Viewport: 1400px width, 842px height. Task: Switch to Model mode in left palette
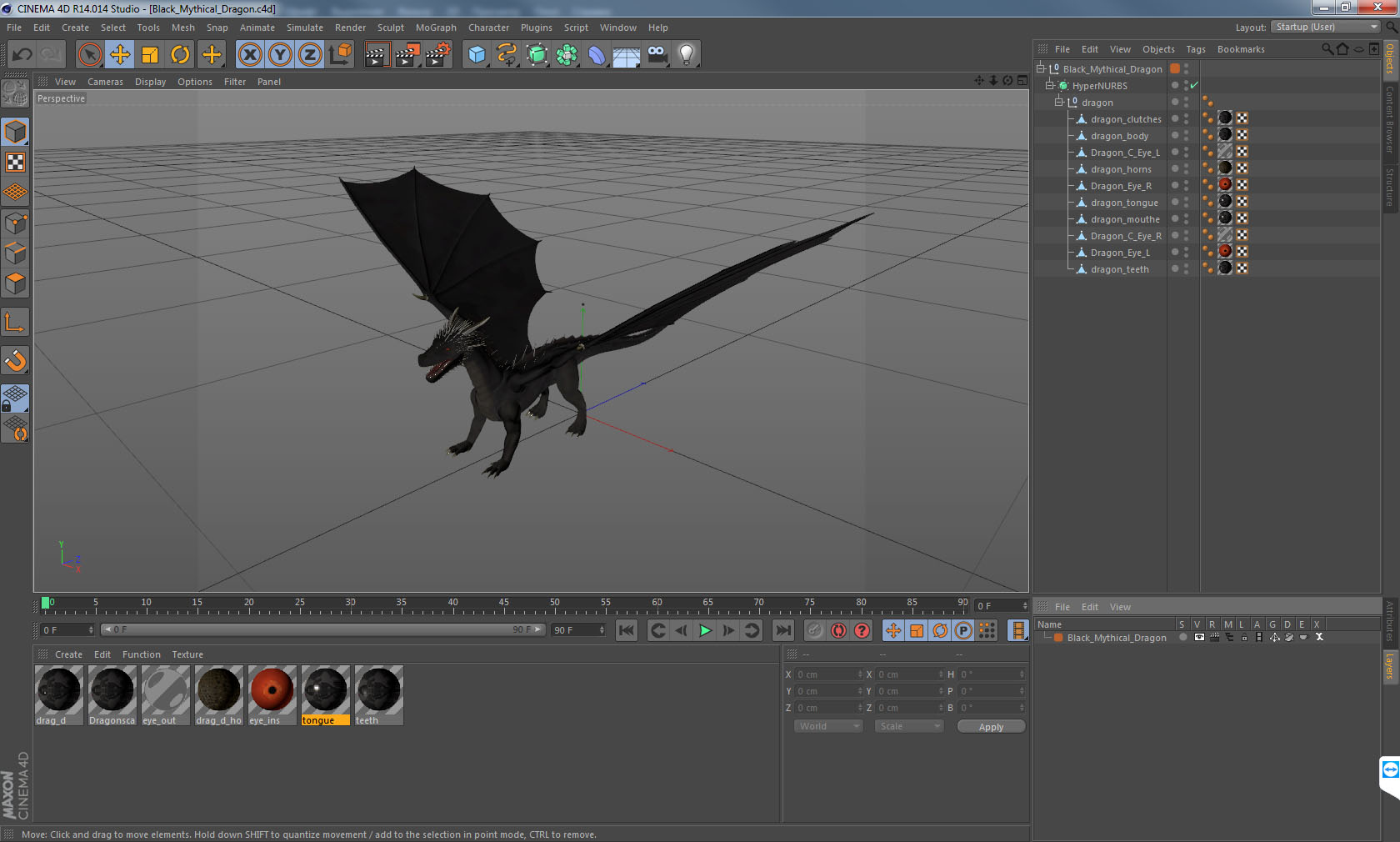pos(16,132)
